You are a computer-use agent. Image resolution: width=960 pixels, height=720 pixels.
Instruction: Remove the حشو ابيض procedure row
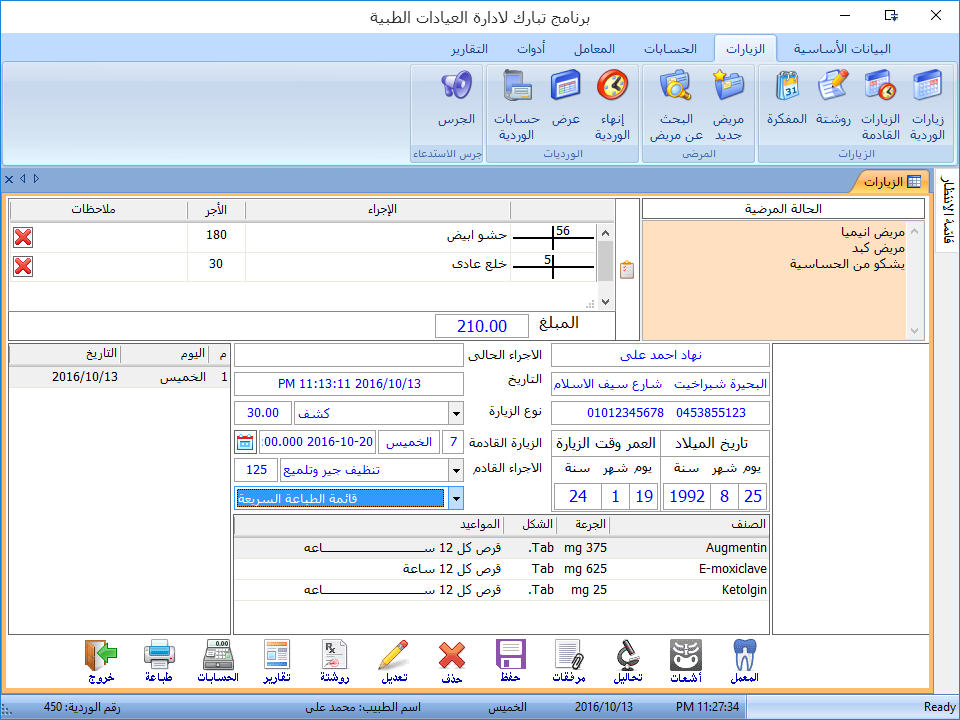23,236
